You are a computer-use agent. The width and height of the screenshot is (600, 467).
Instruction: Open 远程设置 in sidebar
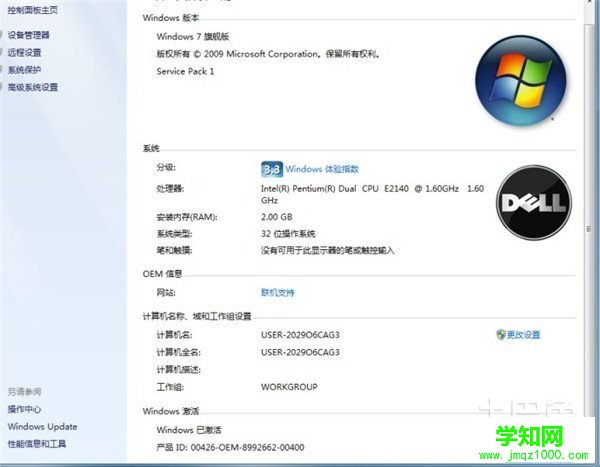[x=24, y=52]
